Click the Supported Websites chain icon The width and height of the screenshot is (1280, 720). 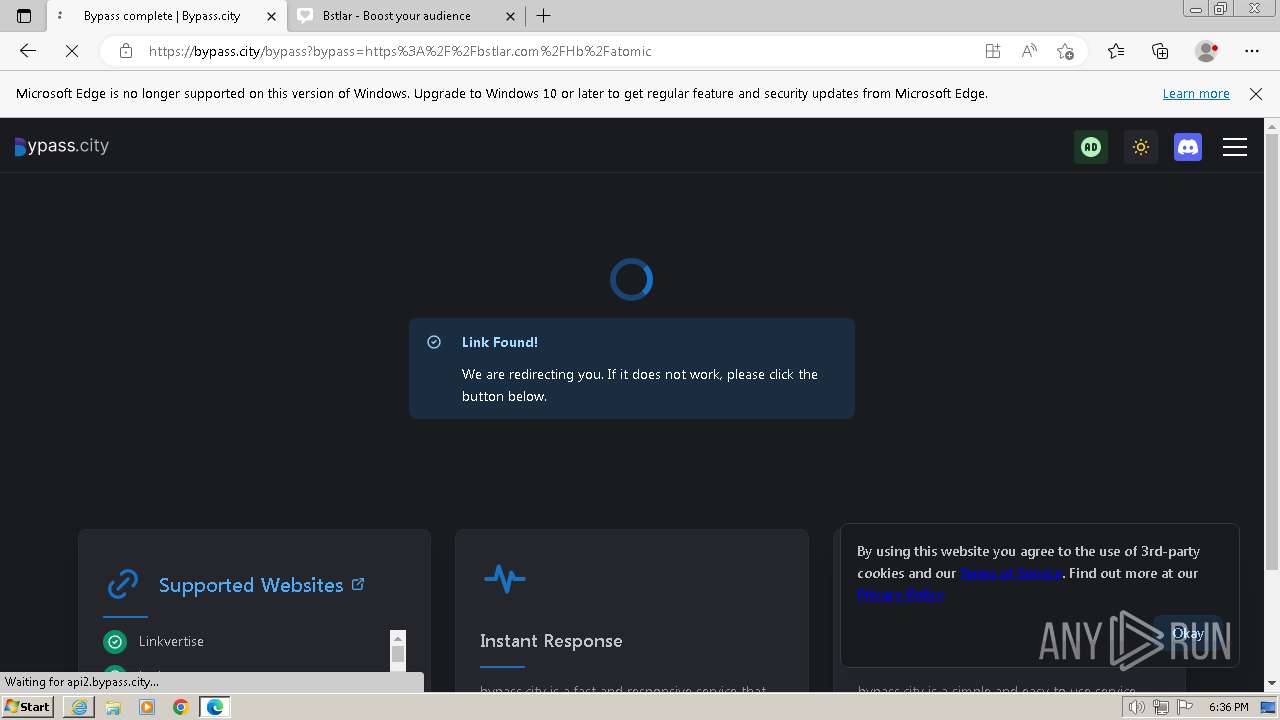tap(123, 584)
